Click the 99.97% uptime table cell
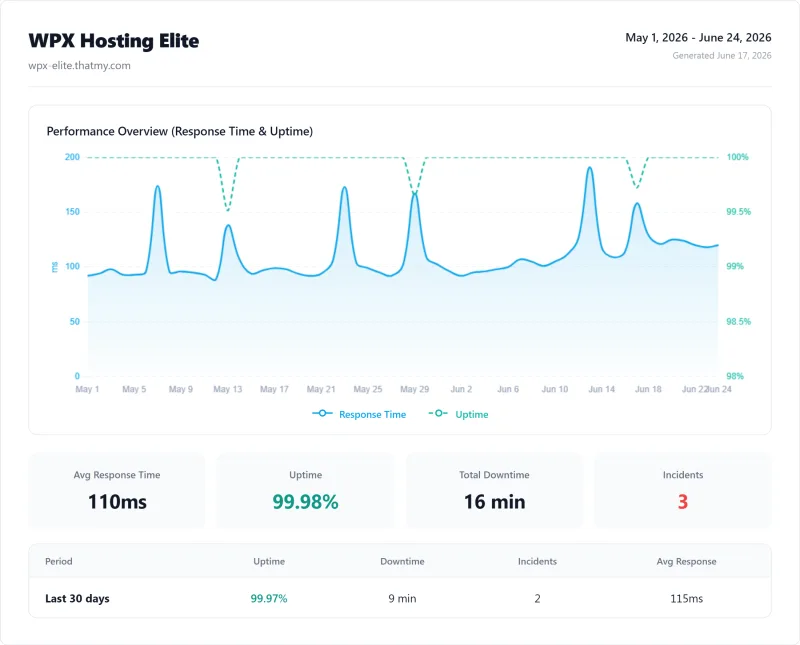 pyautogui.click(x=269, y=599)
